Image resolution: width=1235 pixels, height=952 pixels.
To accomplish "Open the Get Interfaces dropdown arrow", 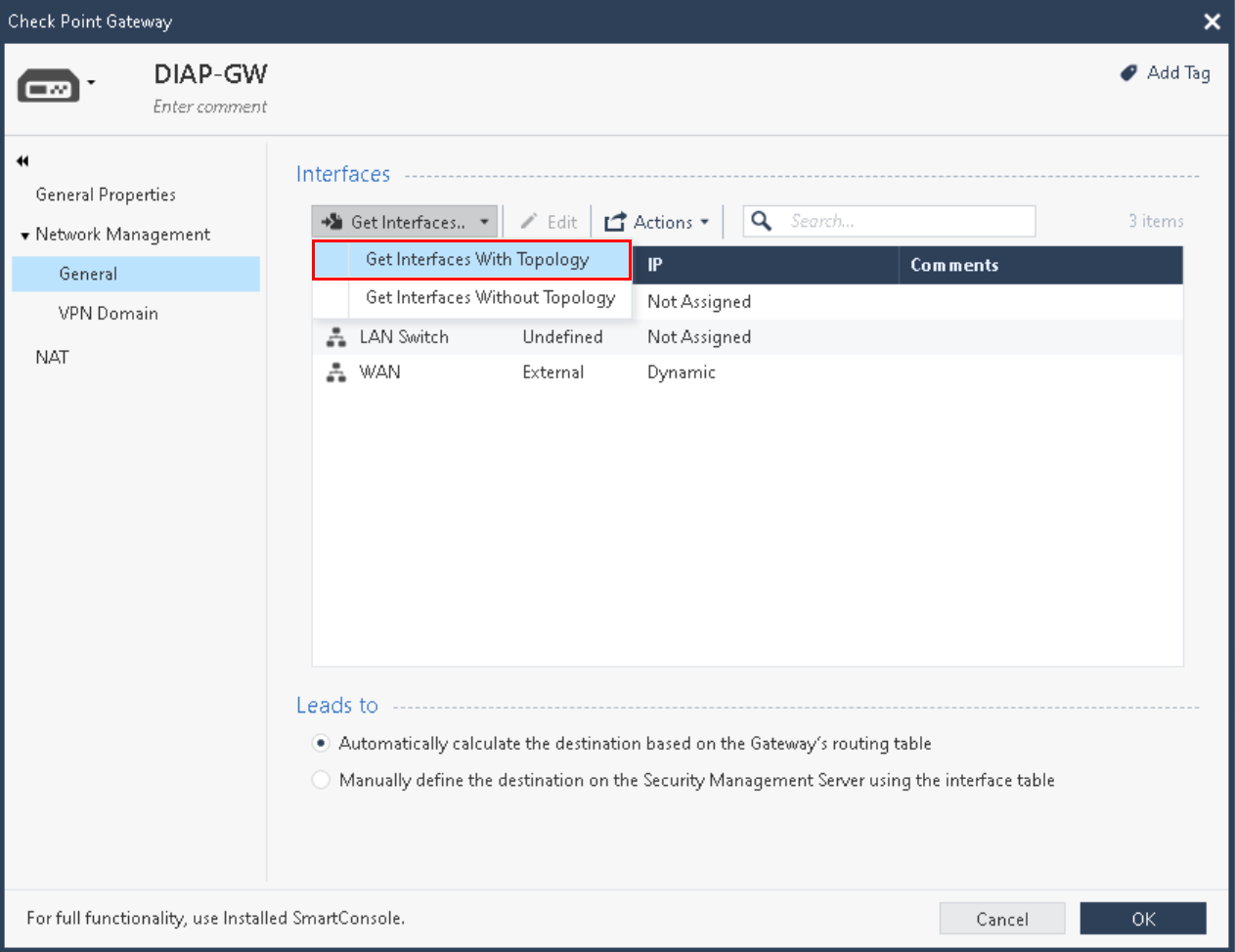I will (484, 223).
